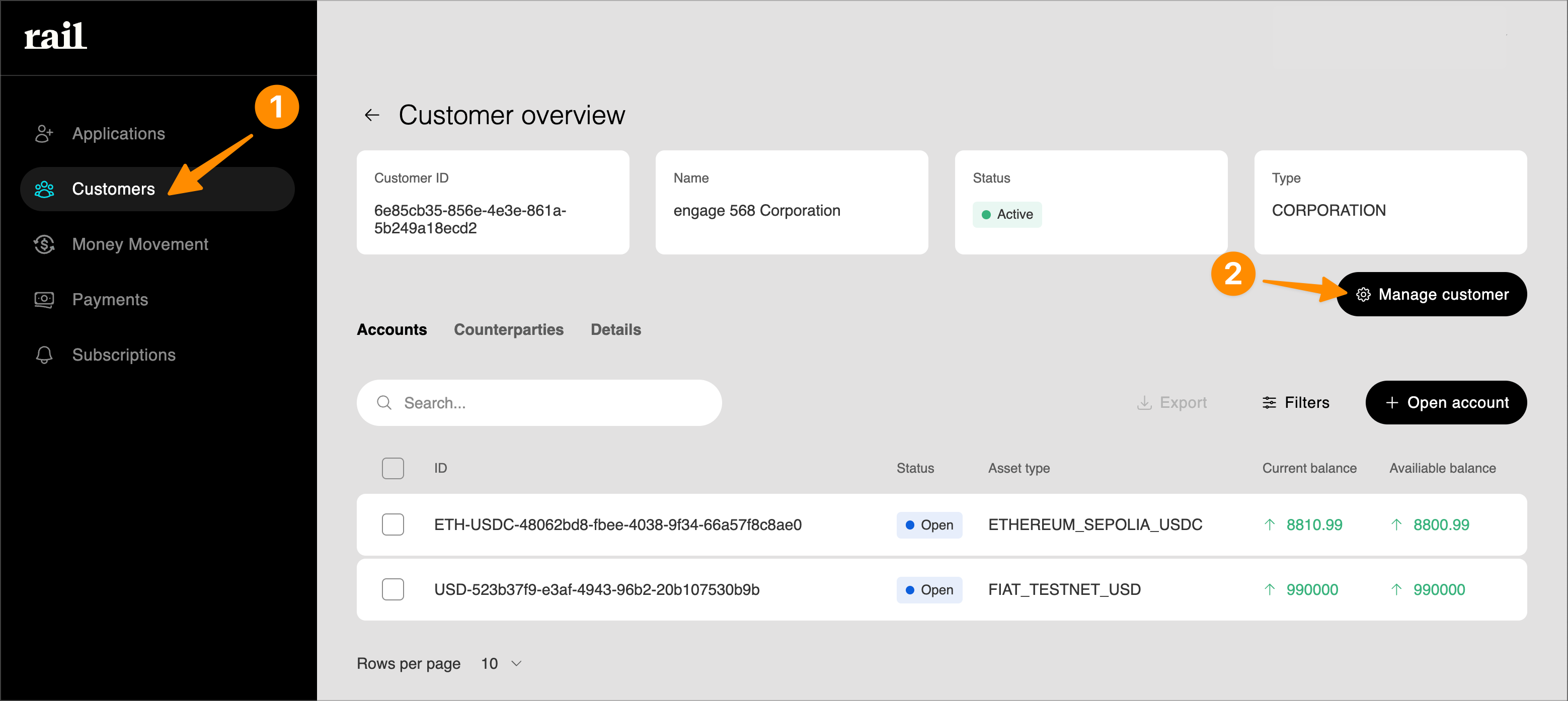The image size is (1568, 701).
Task: Click the Applications person-plus icon
Action: (x=44, y=133)
